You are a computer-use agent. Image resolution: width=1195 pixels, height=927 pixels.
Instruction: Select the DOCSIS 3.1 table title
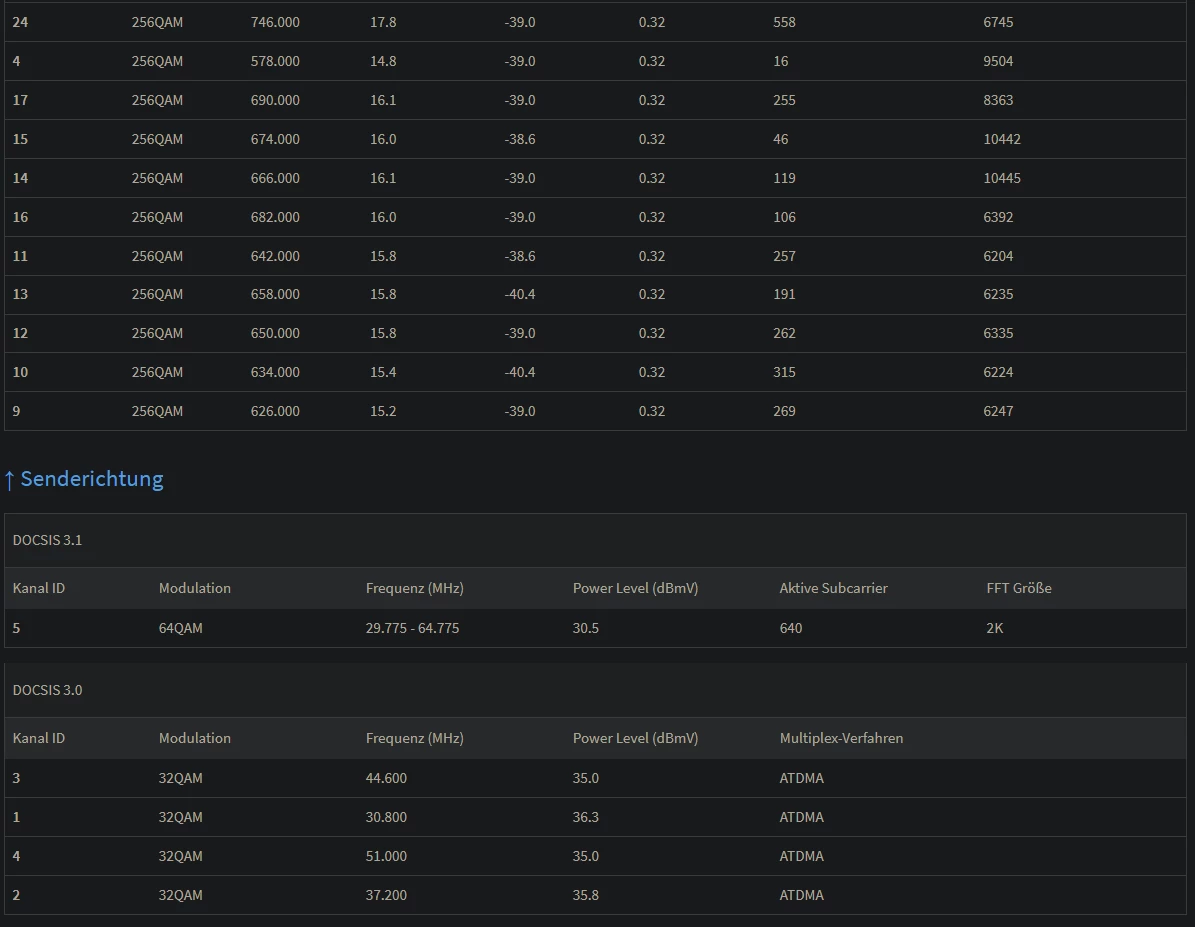pyautogui.click(x=47, y=540)
